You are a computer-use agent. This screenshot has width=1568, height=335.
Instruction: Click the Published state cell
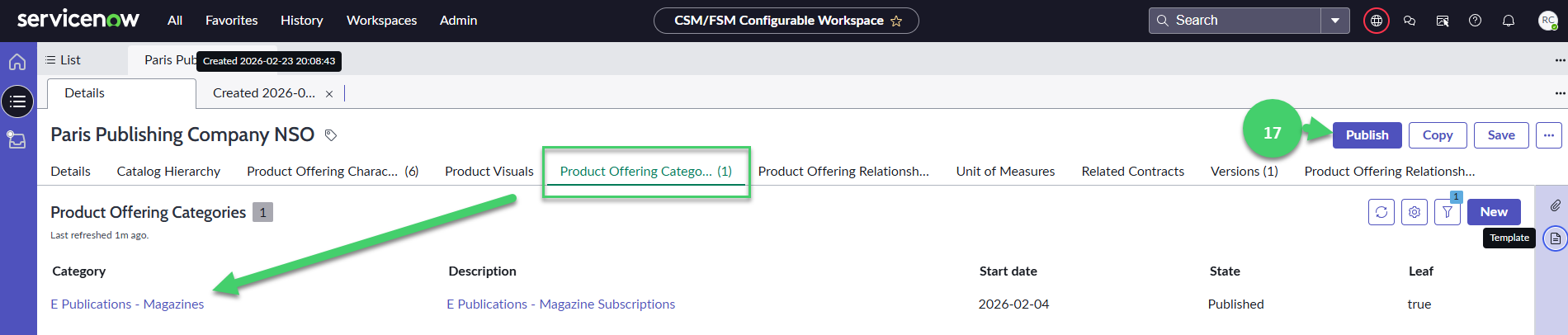[1236, 304]
